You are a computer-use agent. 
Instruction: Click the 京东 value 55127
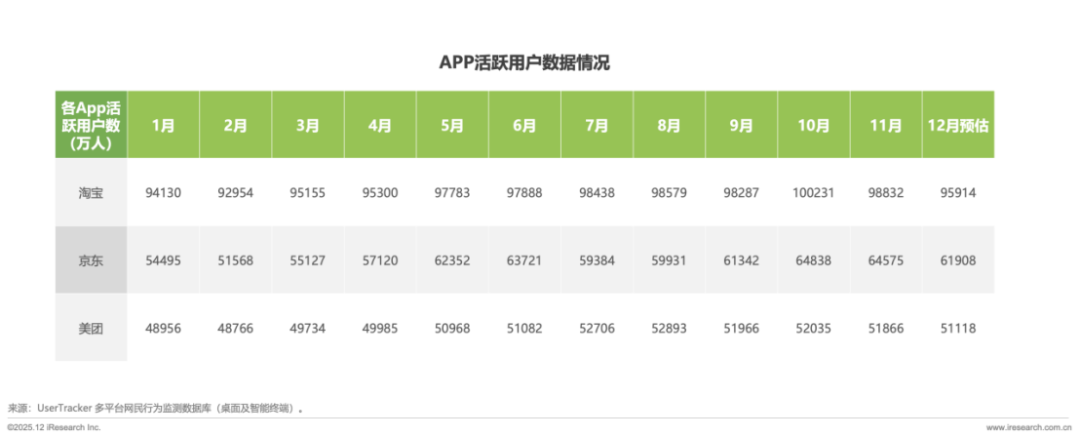(x=308, y=261)
